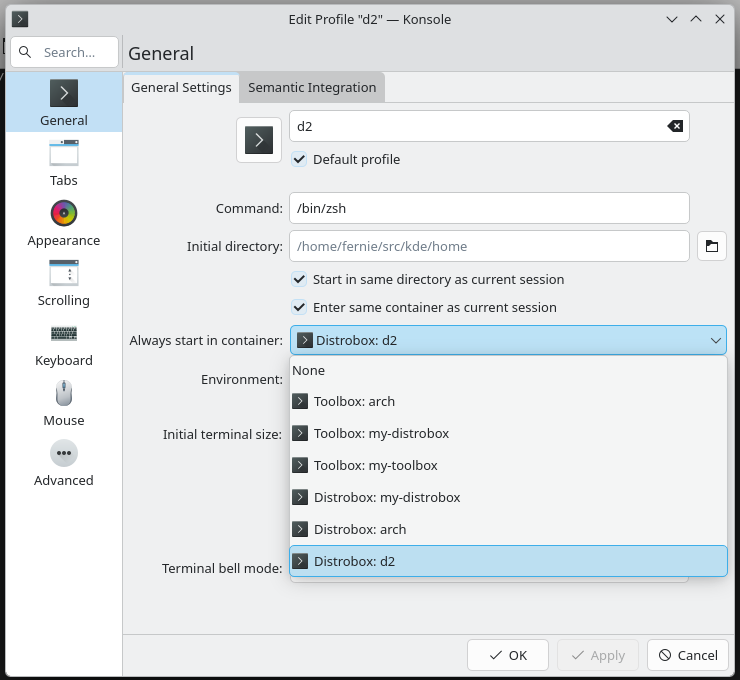Screen dimensions: 740x680
Task: Disable Enter same container as current session
Action: 299,307
